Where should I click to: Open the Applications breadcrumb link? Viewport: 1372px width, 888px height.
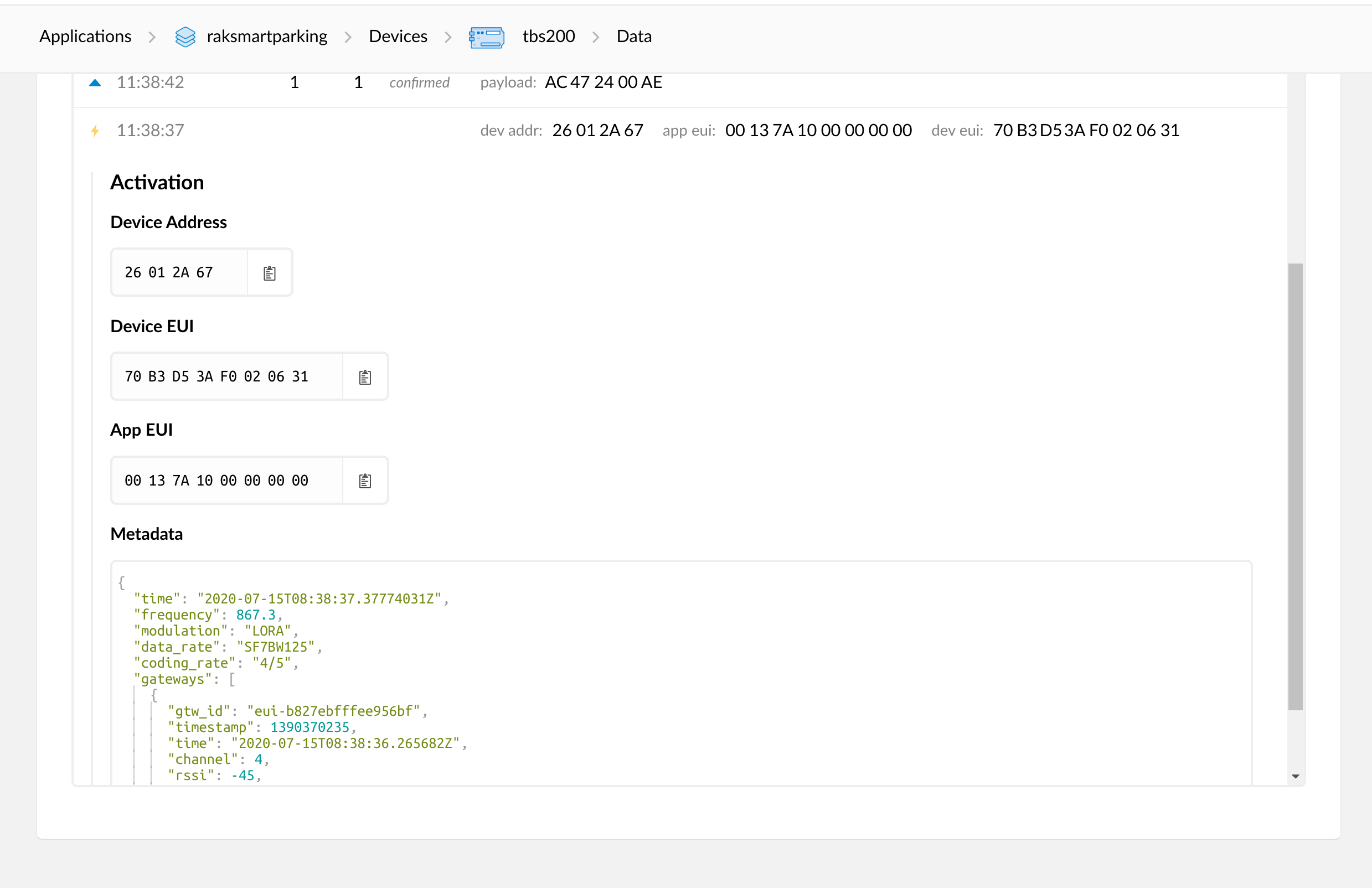coord(85,37)
